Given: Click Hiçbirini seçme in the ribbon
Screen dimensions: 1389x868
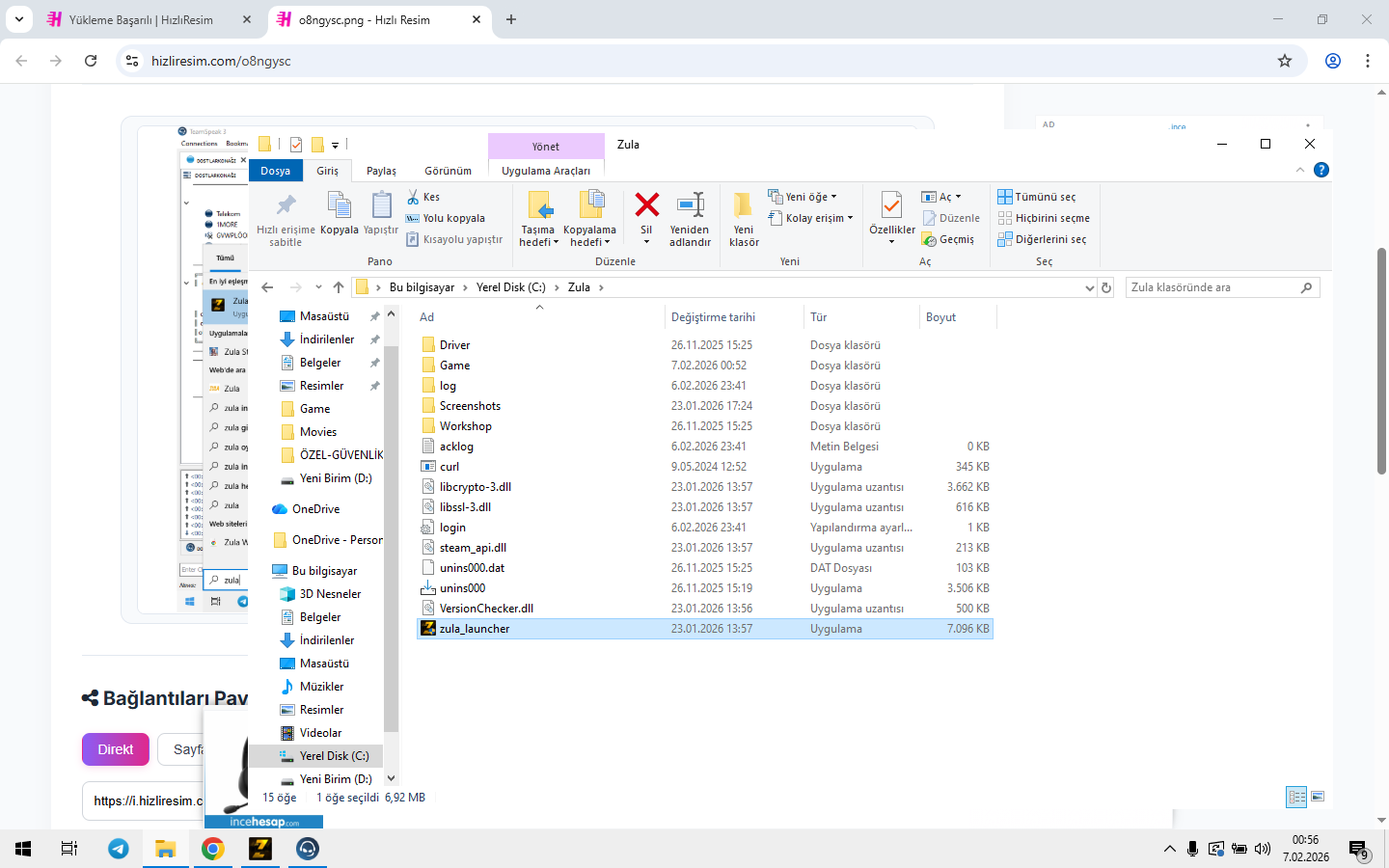Looking at the screenshot, I should 1044,218.
